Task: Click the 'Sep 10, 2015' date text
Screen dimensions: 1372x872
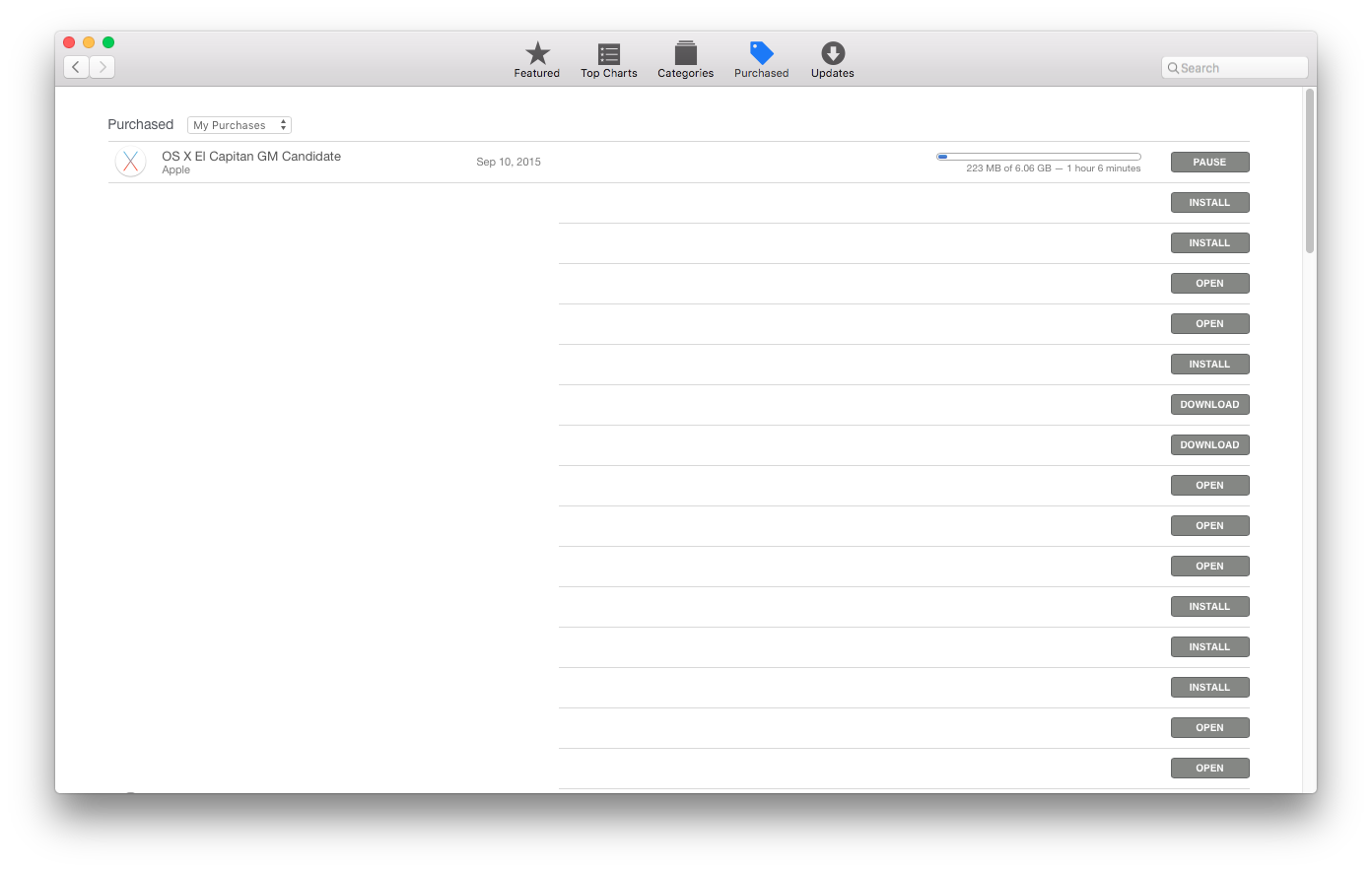Action: tap(509, 162)
